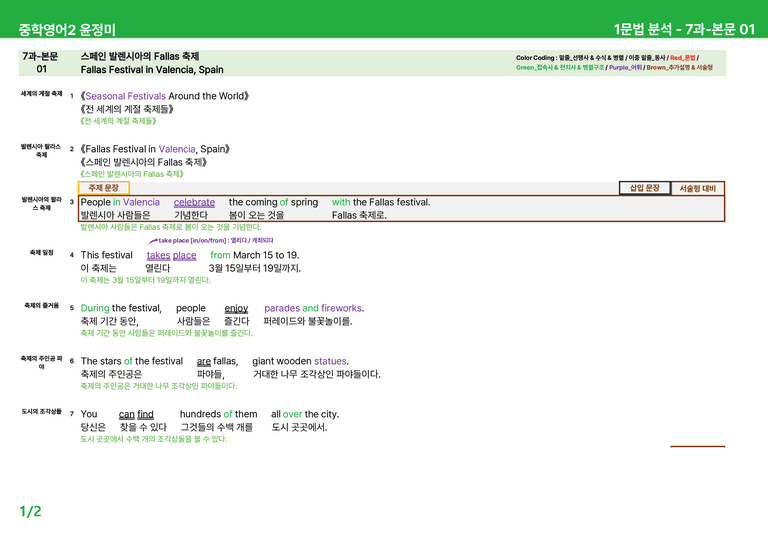Click 'Purple_어휘' in the color legend
The width and height of the screenshot is (768, 543).
coord(625,68)
